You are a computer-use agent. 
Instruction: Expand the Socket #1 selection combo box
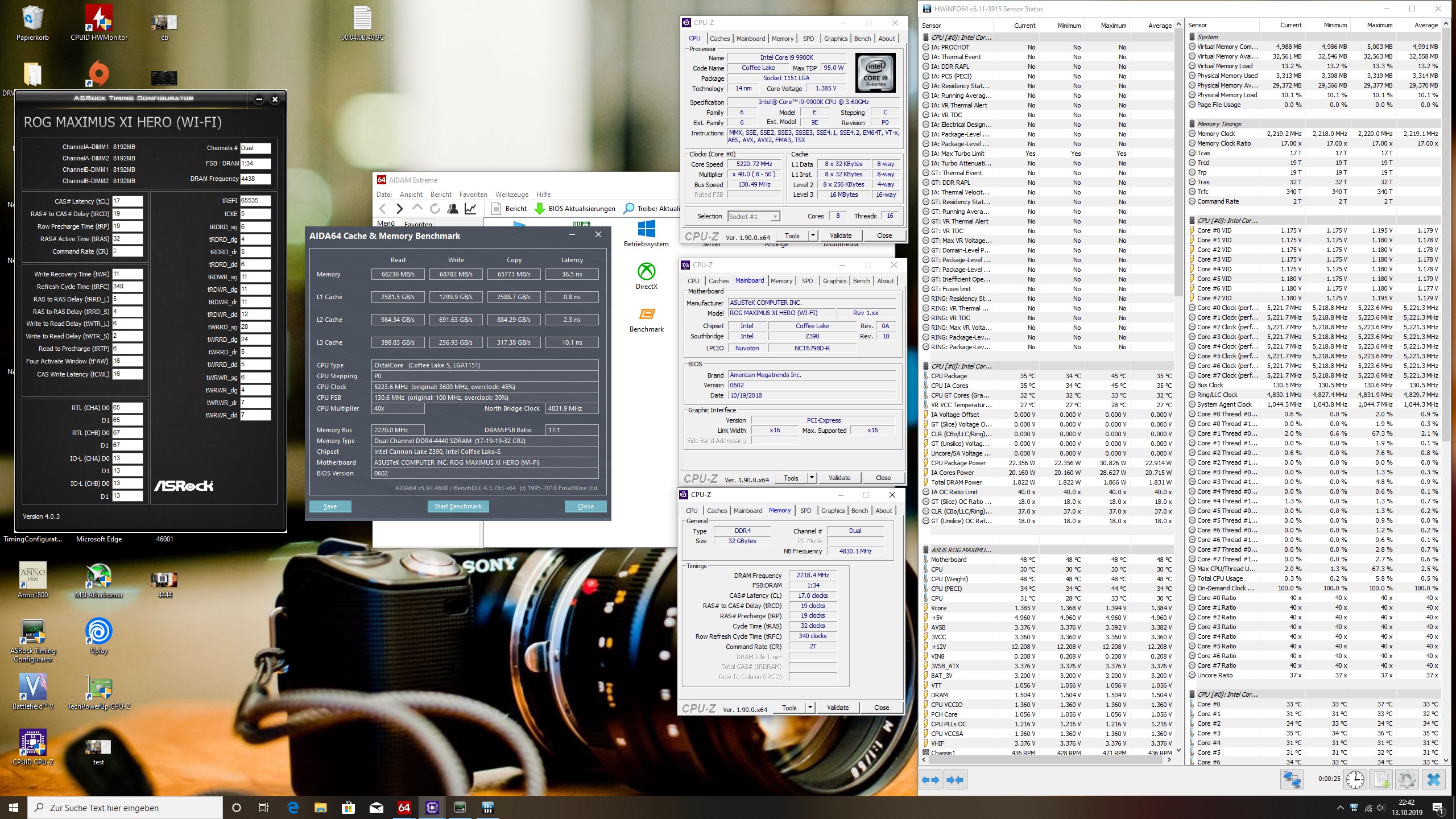[775, 217]
